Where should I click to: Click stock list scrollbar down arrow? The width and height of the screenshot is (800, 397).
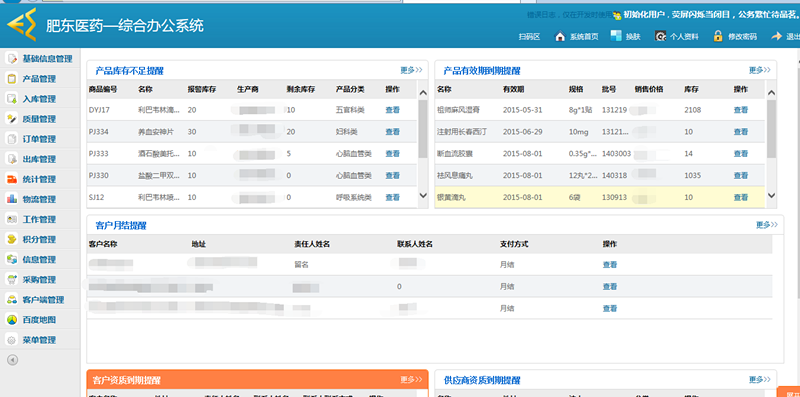[423, 195]
